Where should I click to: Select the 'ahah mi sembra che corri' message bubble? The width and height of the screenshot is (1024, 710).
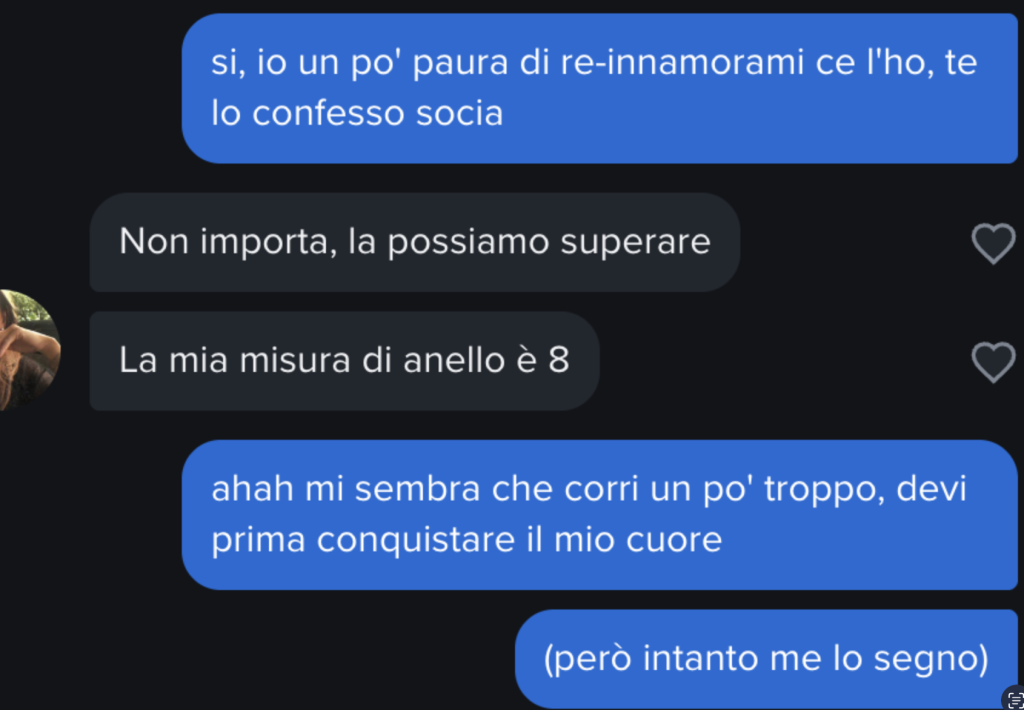[x=600, y=515]
